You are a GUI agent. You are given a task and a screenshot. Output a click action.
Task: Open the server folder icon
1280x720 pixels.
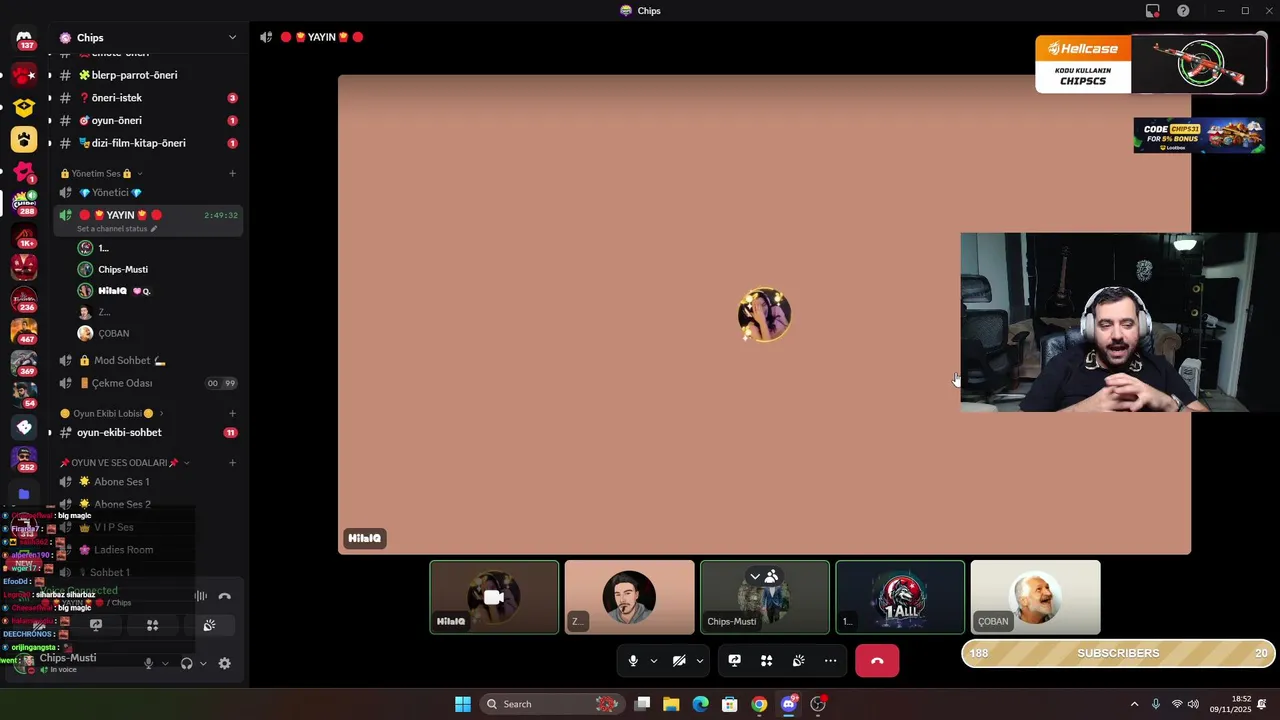tap(24, 493)
